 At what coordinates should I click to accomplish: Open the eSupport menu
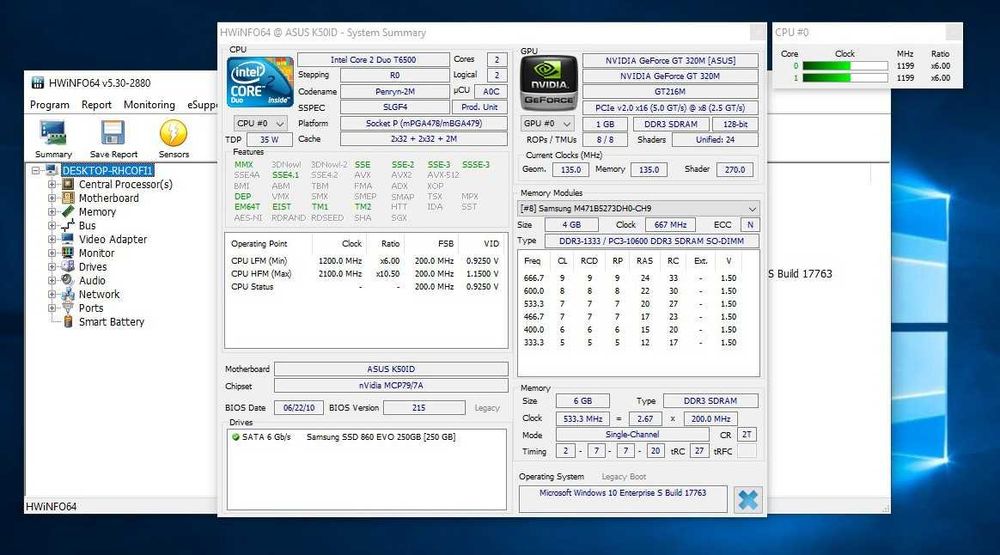(202, 105)
